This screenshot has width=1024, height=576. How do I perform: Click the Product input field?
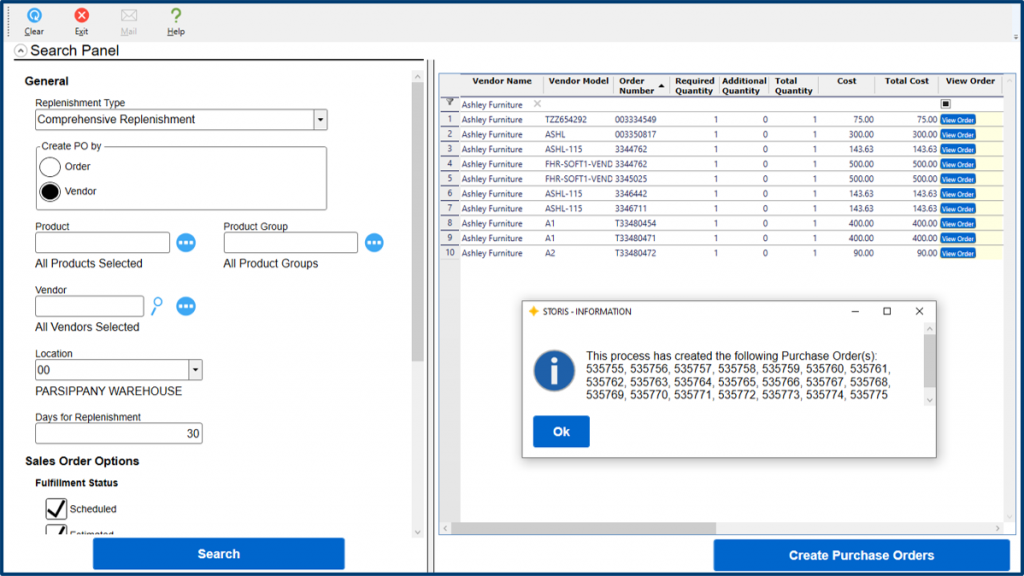pyautogui.click(x=103, y=242)
